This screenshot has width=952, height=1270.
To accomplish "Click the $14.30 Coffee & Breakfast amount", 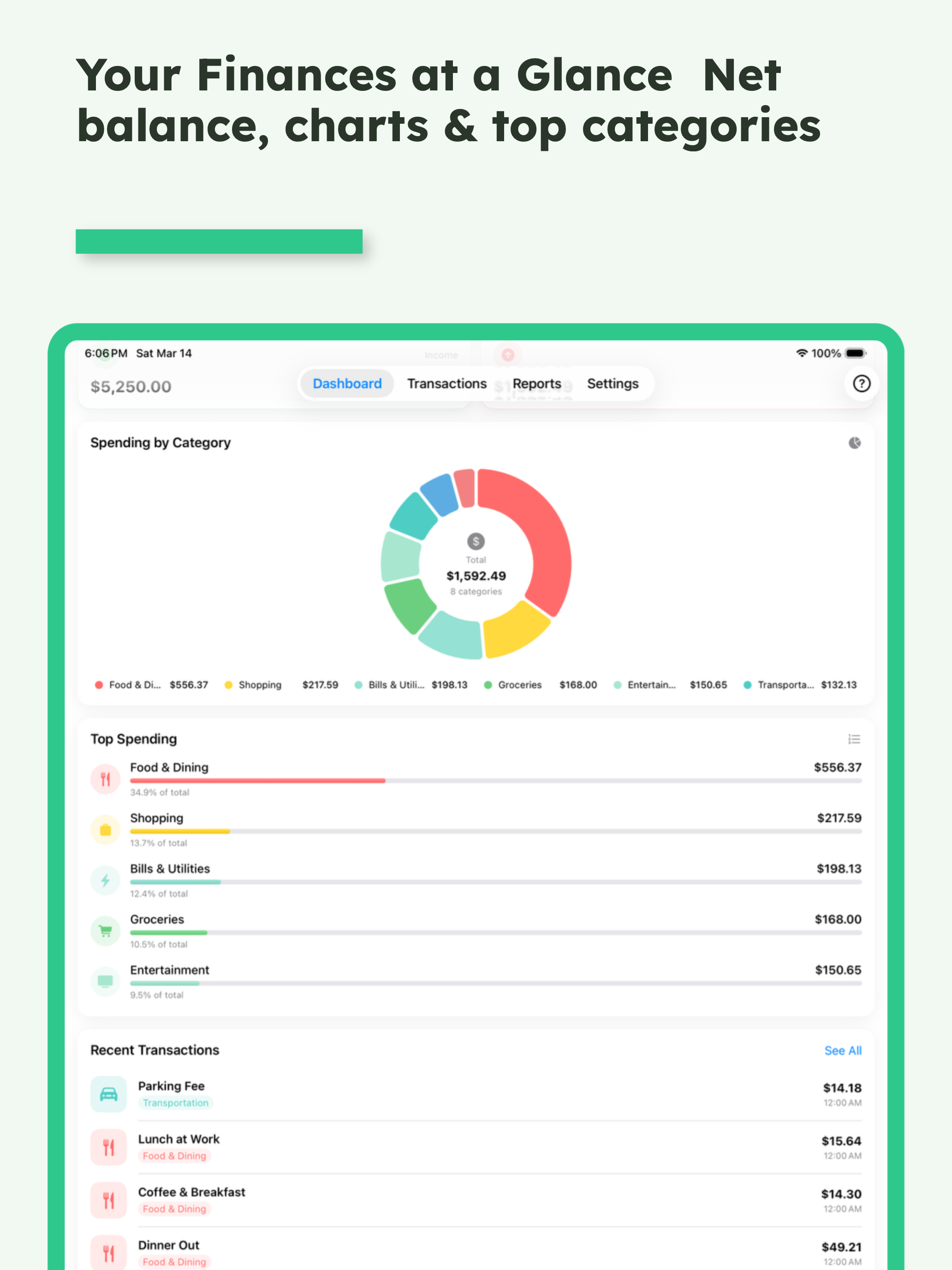I will point(841,1194).
